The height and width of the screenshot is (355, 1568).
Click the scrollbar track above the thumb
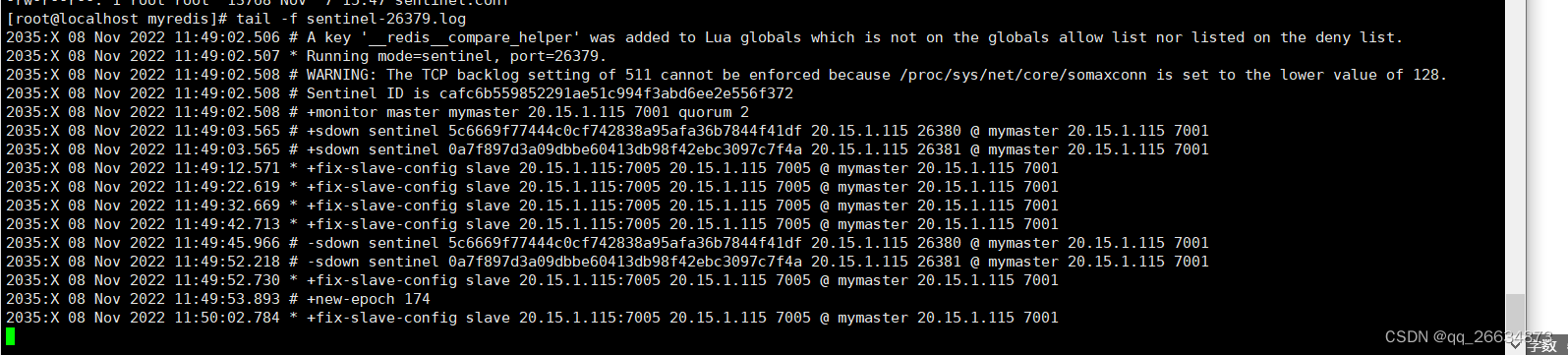point(1516,148)
